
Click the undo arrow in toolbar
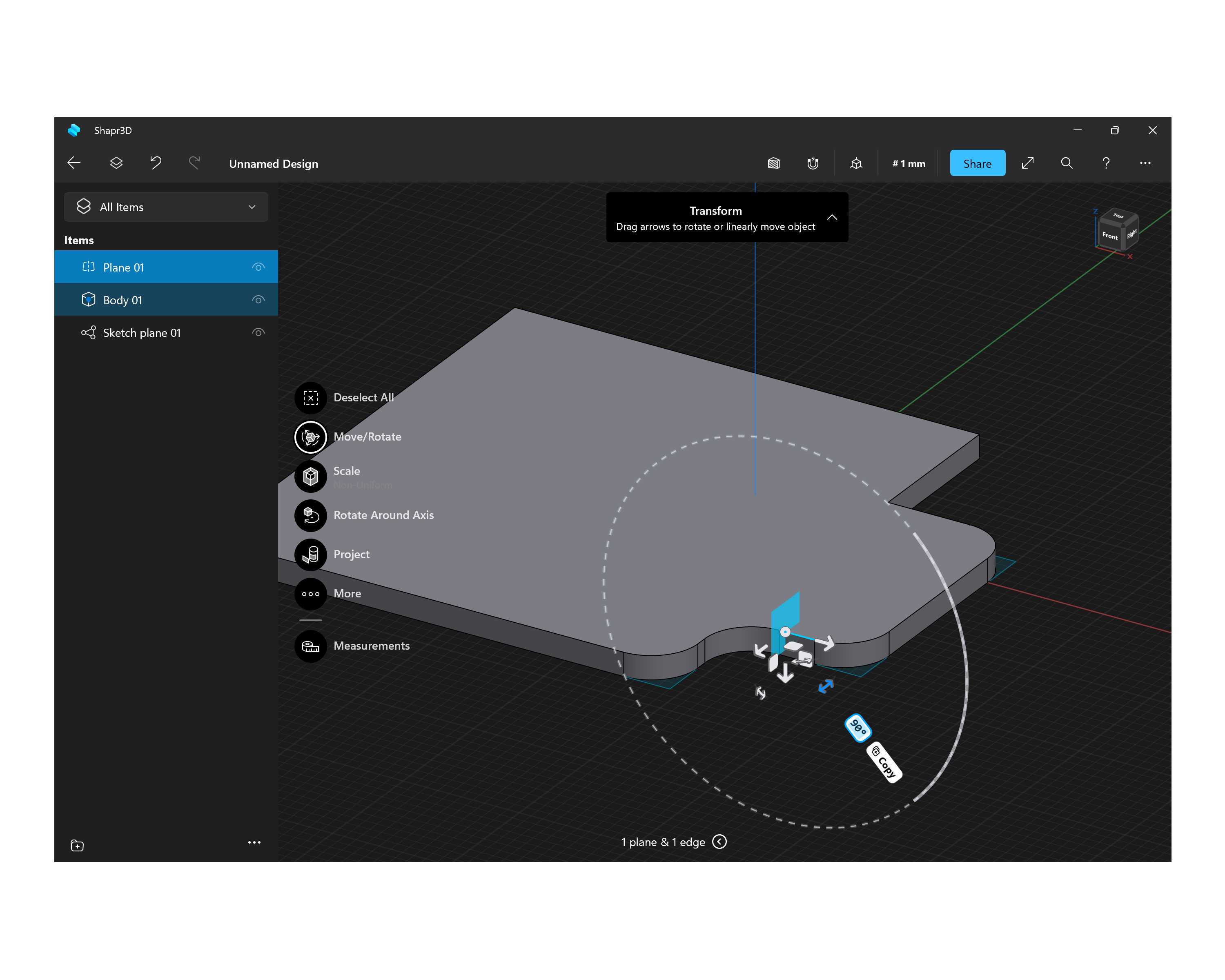(156, 164)
